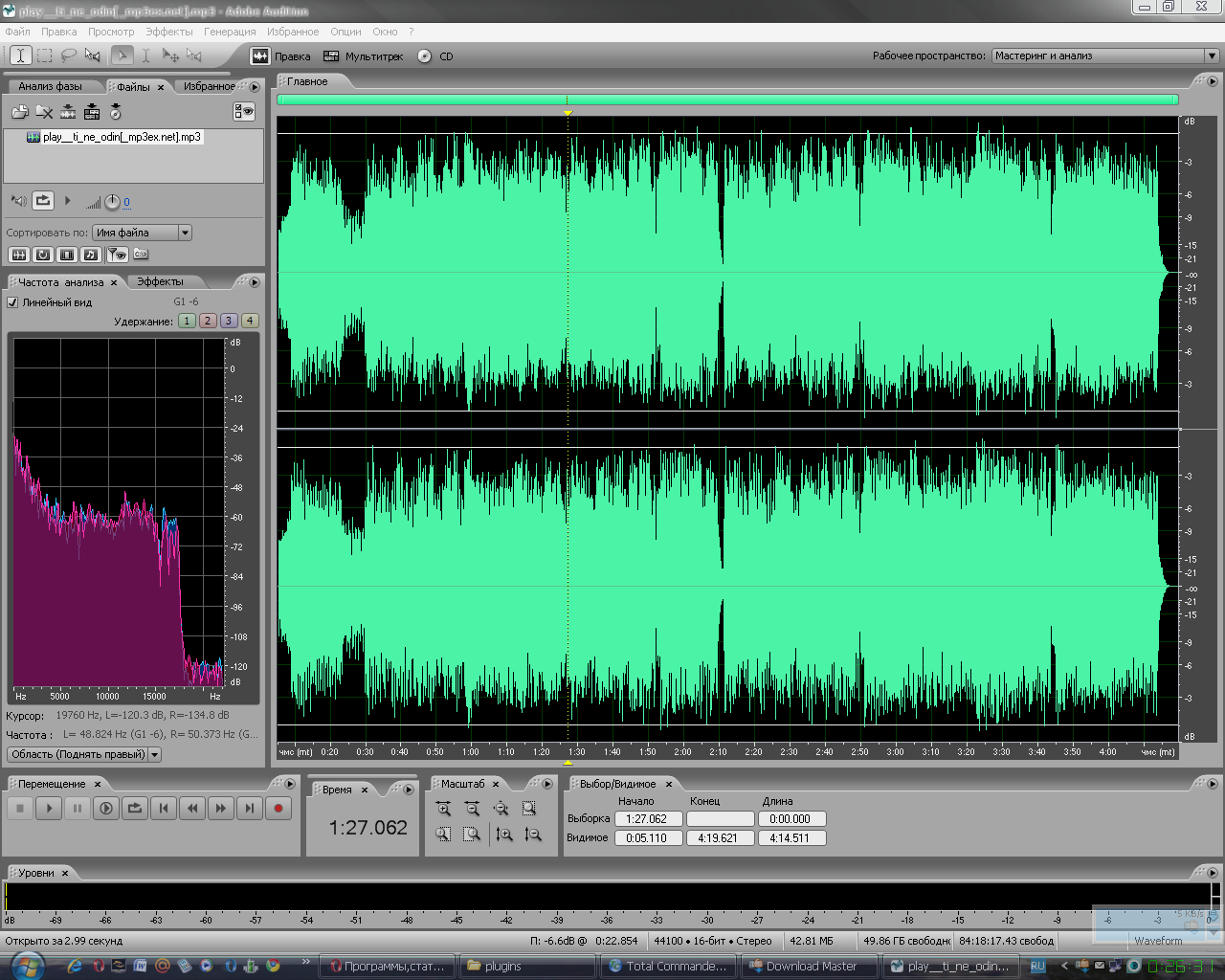Viewport: 1225px width, 980px height.
Task: Click hold button 3
Action: coord(229,321)
